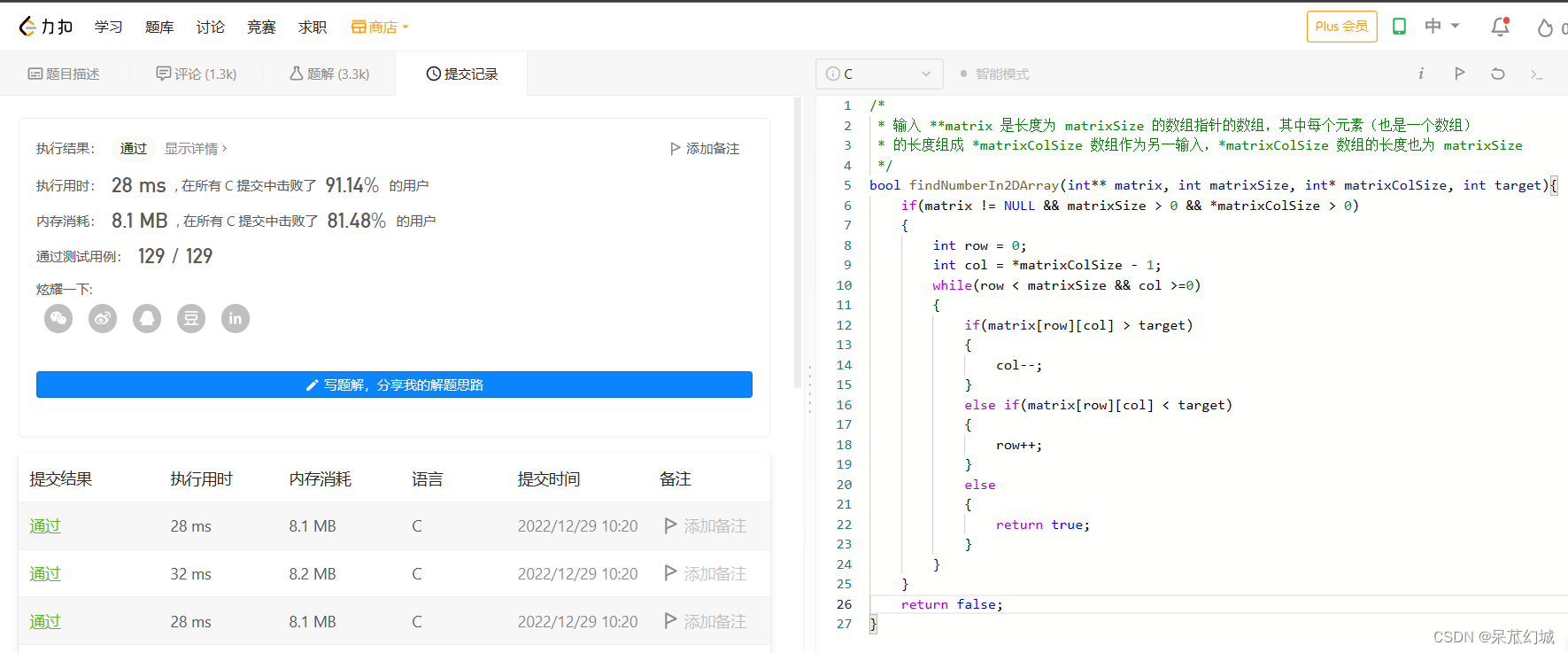Screen dimensions: 1568x653
Task: Expand the 中 language selector
Action: pos(1441,27)
